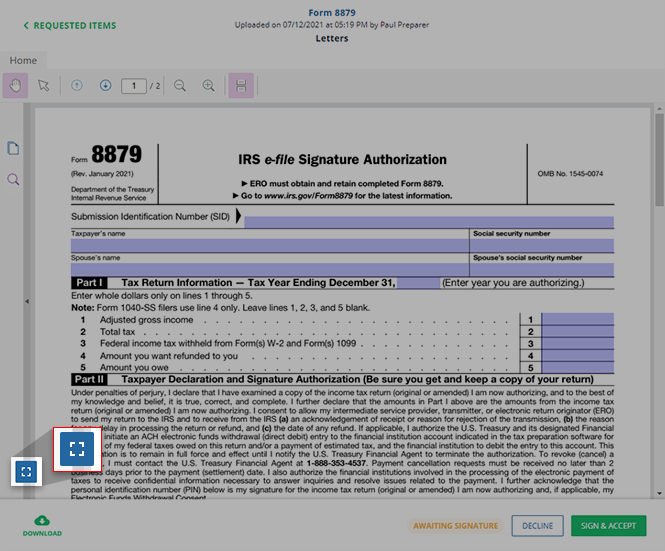Open the Home tab
Viewport: 665px width, 551px height.
(x=23, y=60)
